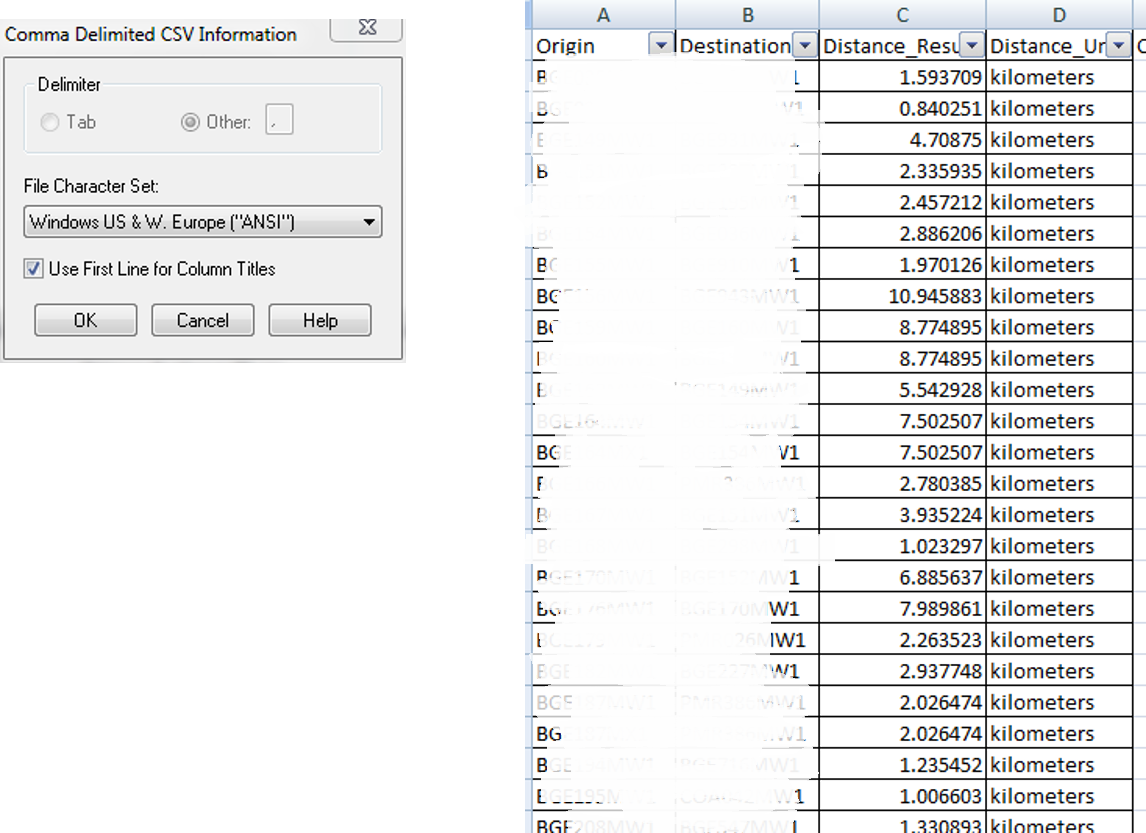Screen dimensions: 1146x833
Task: Uncheck Use First Line for Column Titles
Action: 35,270
